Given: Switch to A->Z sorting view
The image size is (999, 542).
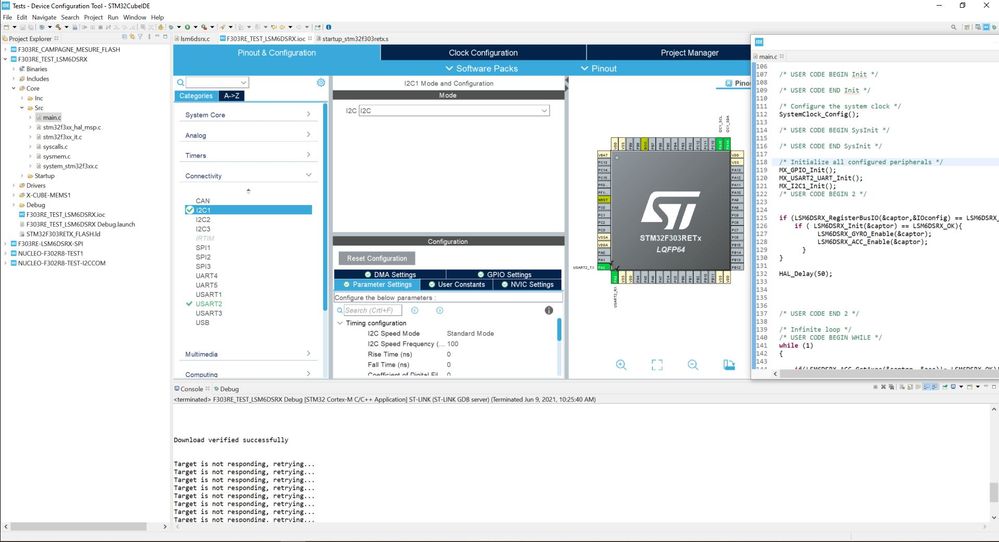Looking at the screenshot, I should coord(231,96).
